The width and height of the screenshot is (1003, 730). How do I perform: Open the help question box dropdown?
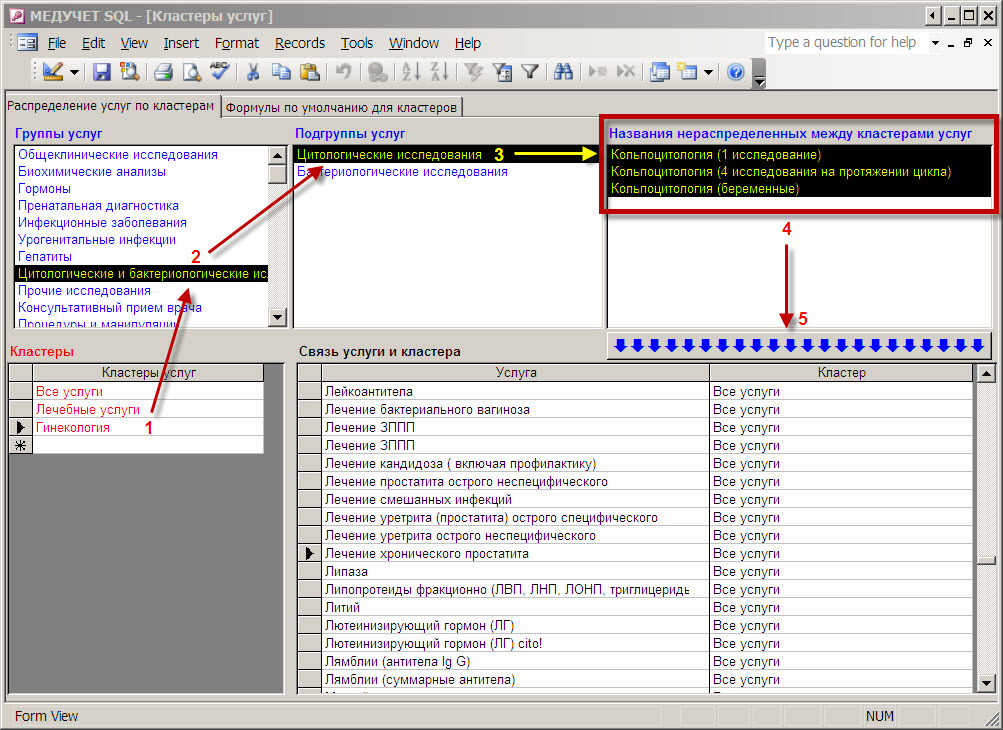(936, 43)
